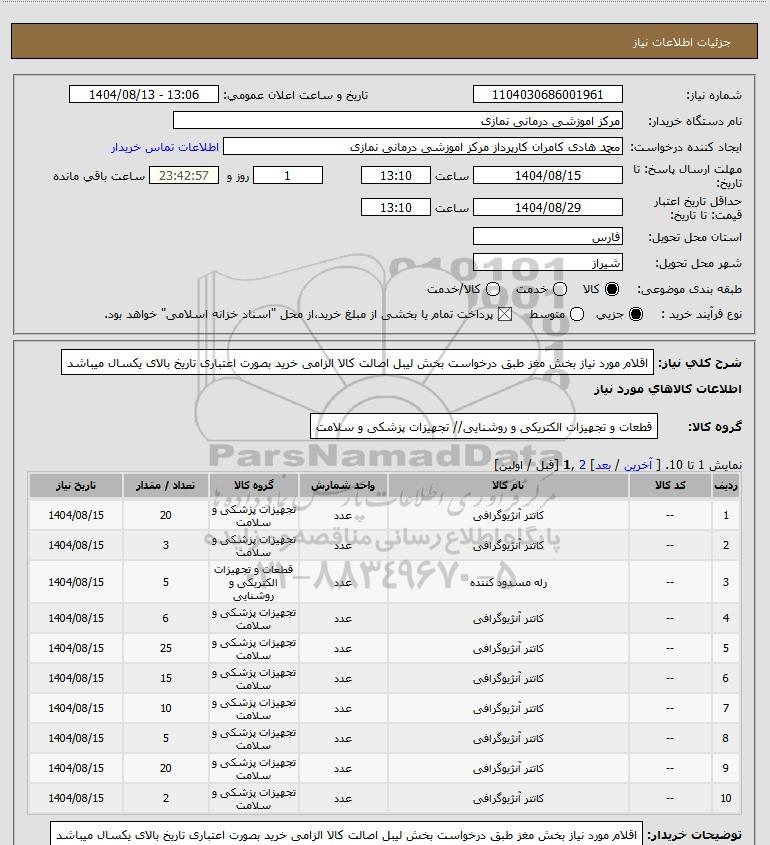Viewport: 770px width, 845px height.
Task: Click the general description text box شرح کلی نیاز
Action: (357, 362)
